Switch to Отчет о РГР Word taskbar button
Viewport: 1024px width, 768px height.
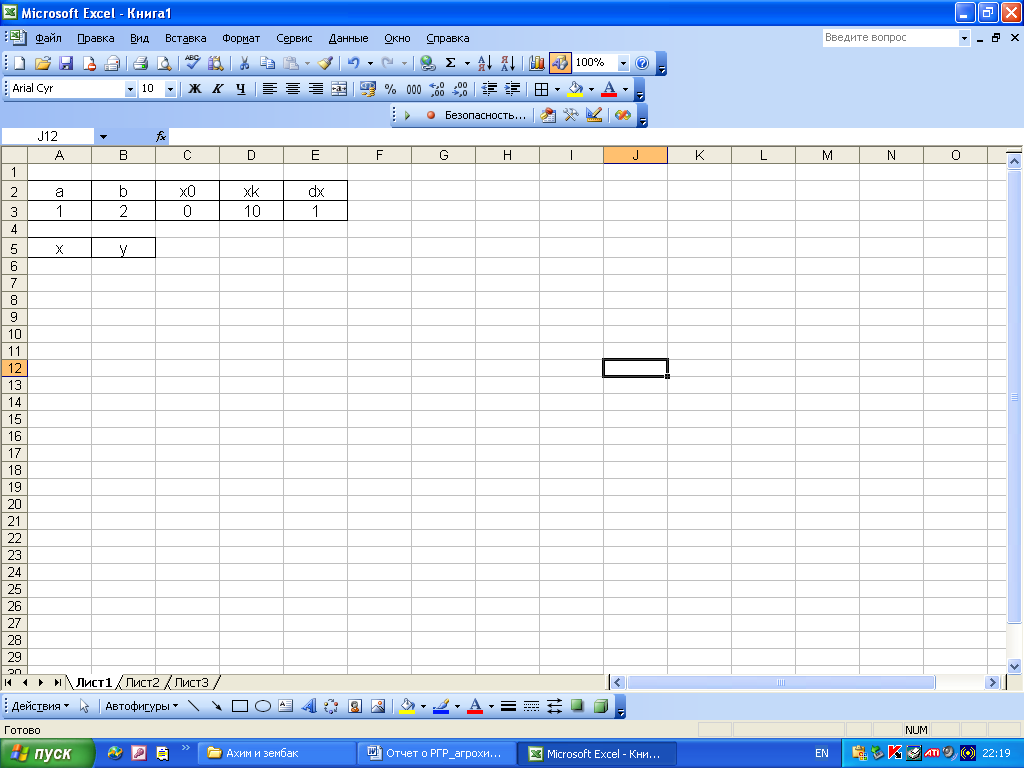[x=436, y=753]
